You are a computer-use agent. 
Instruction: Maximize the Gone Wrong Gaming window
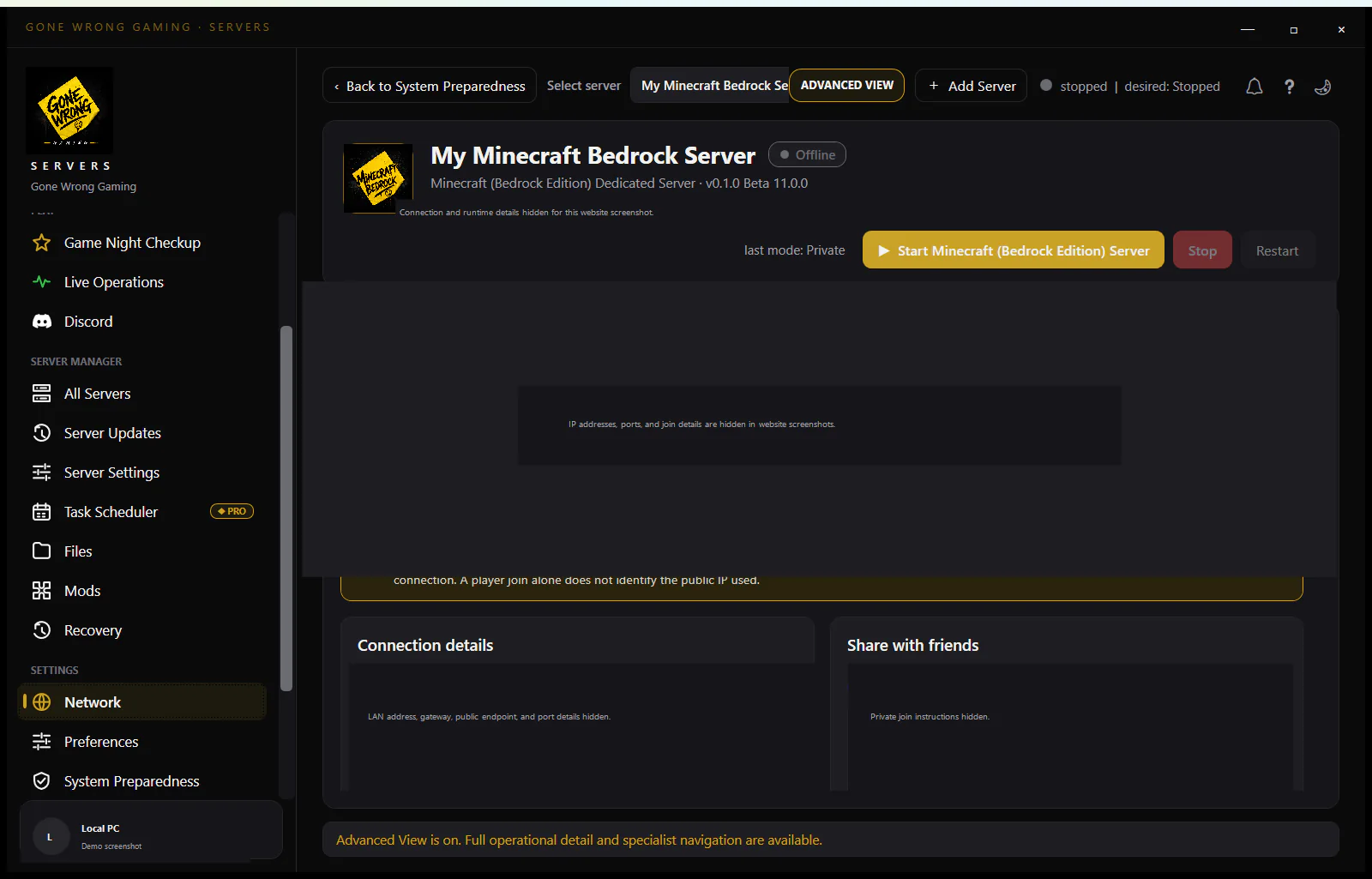1294,30
